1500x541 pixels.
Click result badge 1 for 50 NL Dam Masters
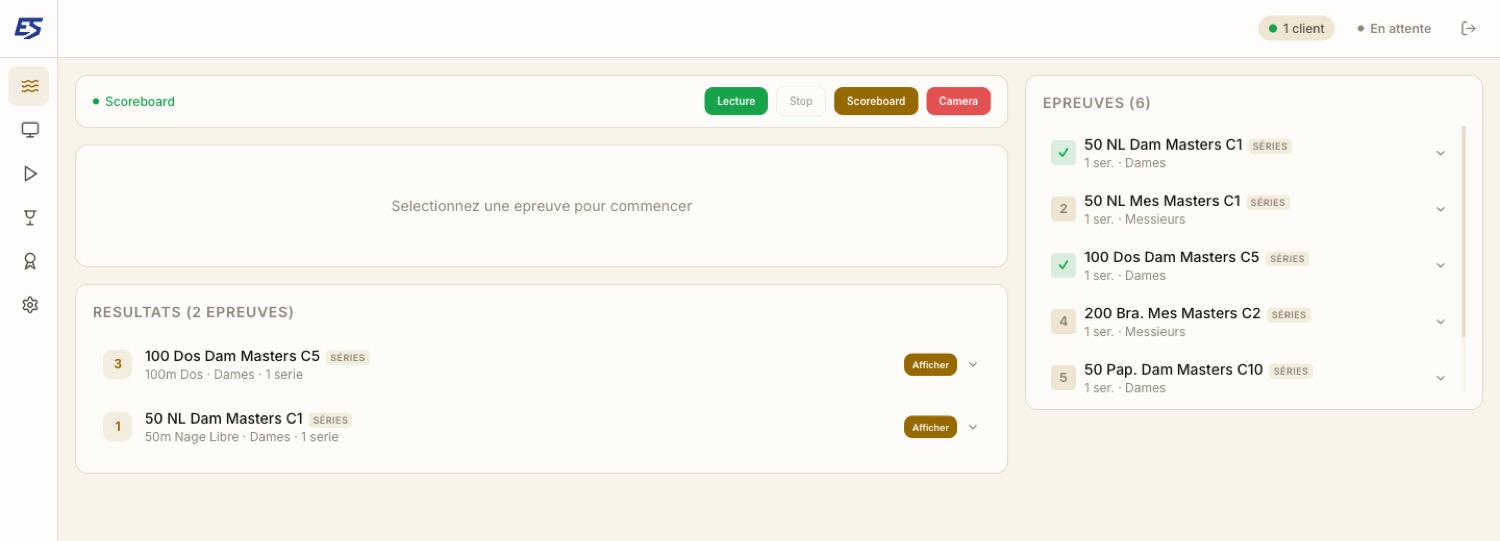click(x=118, y=427)
